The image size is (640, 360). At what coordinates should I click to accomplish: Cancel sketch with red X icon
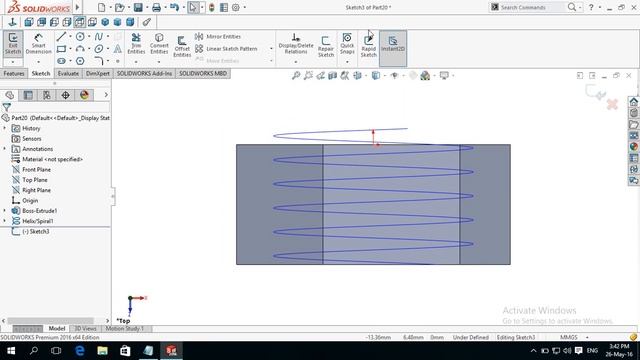pyautogui.click(x=612, y=104)
